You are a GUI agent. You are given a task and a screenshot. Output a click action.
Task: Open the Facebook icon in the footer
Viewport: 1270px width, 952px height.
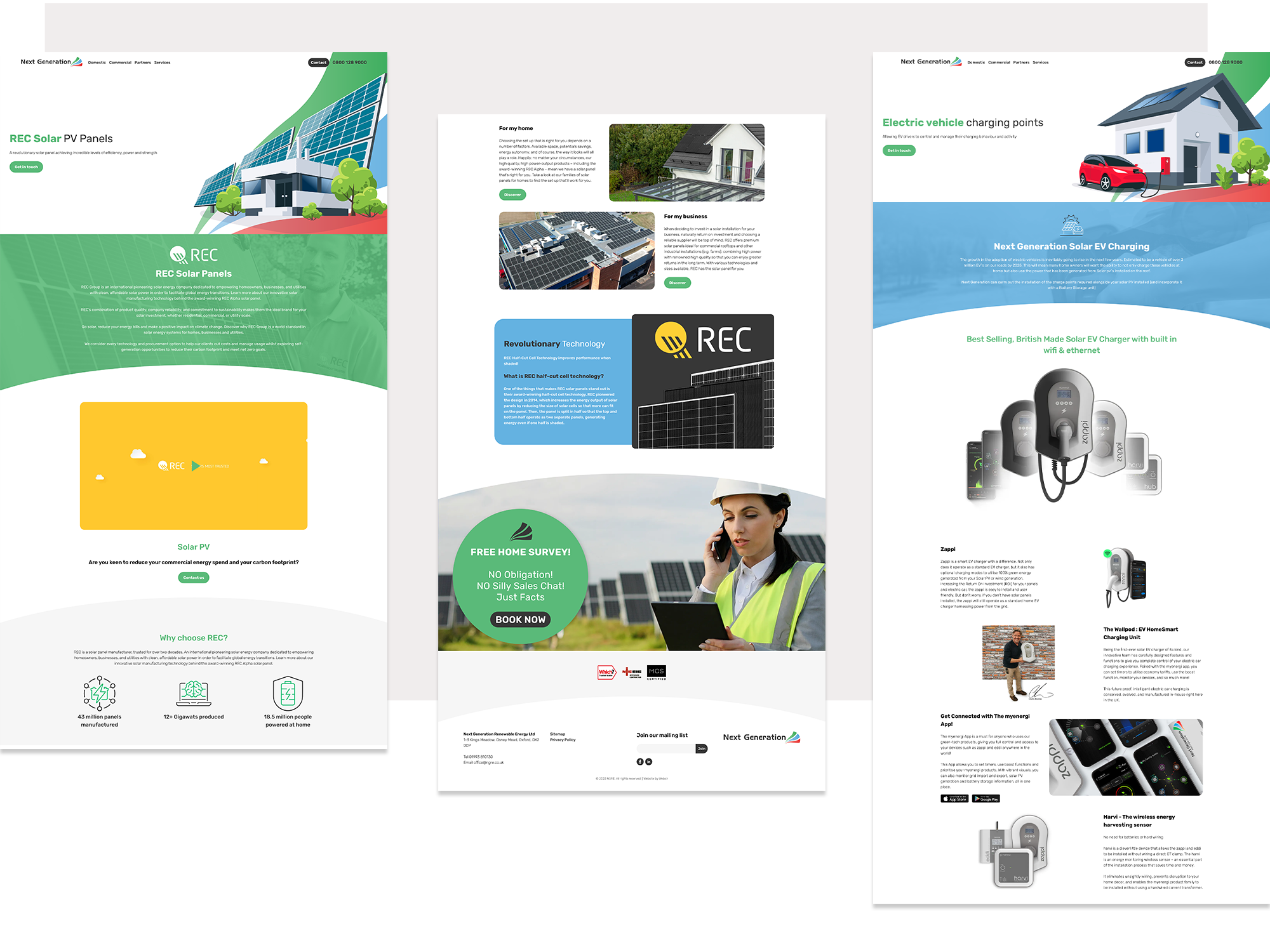coord(640,762)
